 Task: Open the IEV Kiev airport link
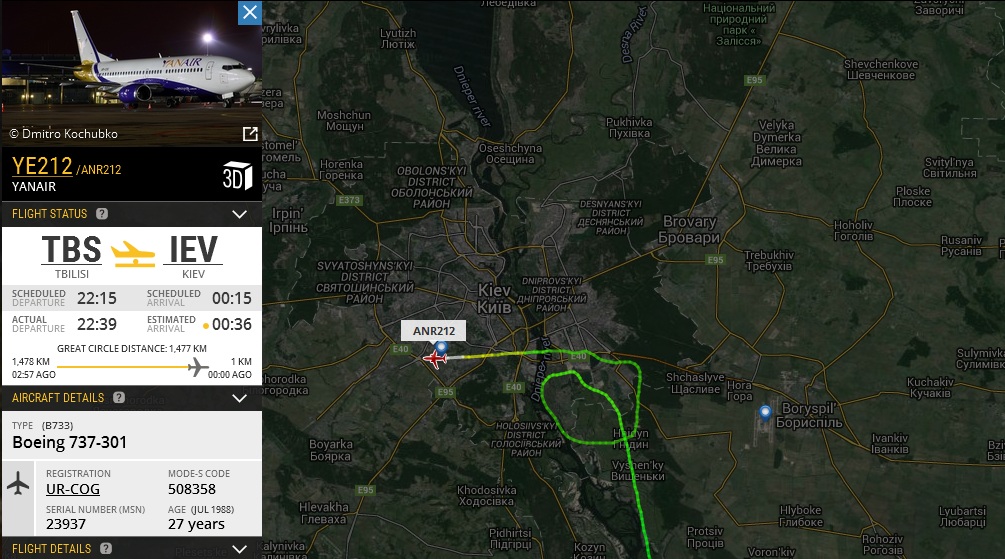193,249
